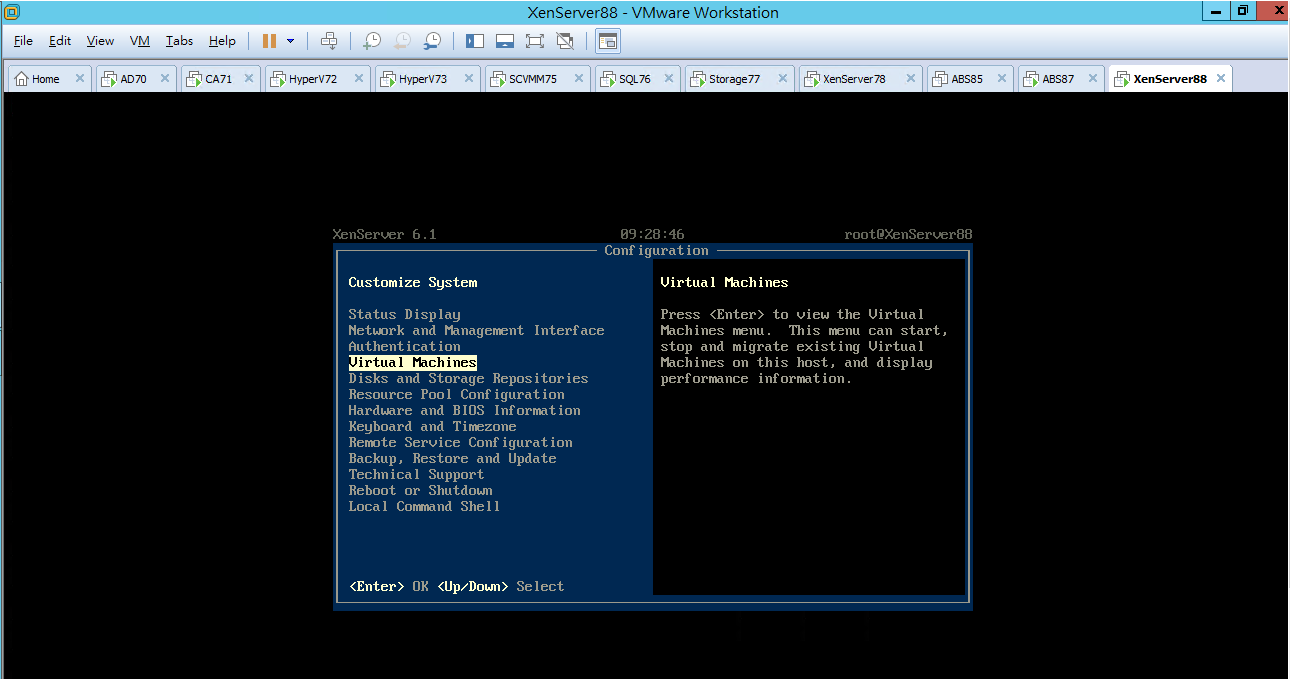Close the SQL76 tab
This screenshot has height=679, width=1290.
point(669,79)
